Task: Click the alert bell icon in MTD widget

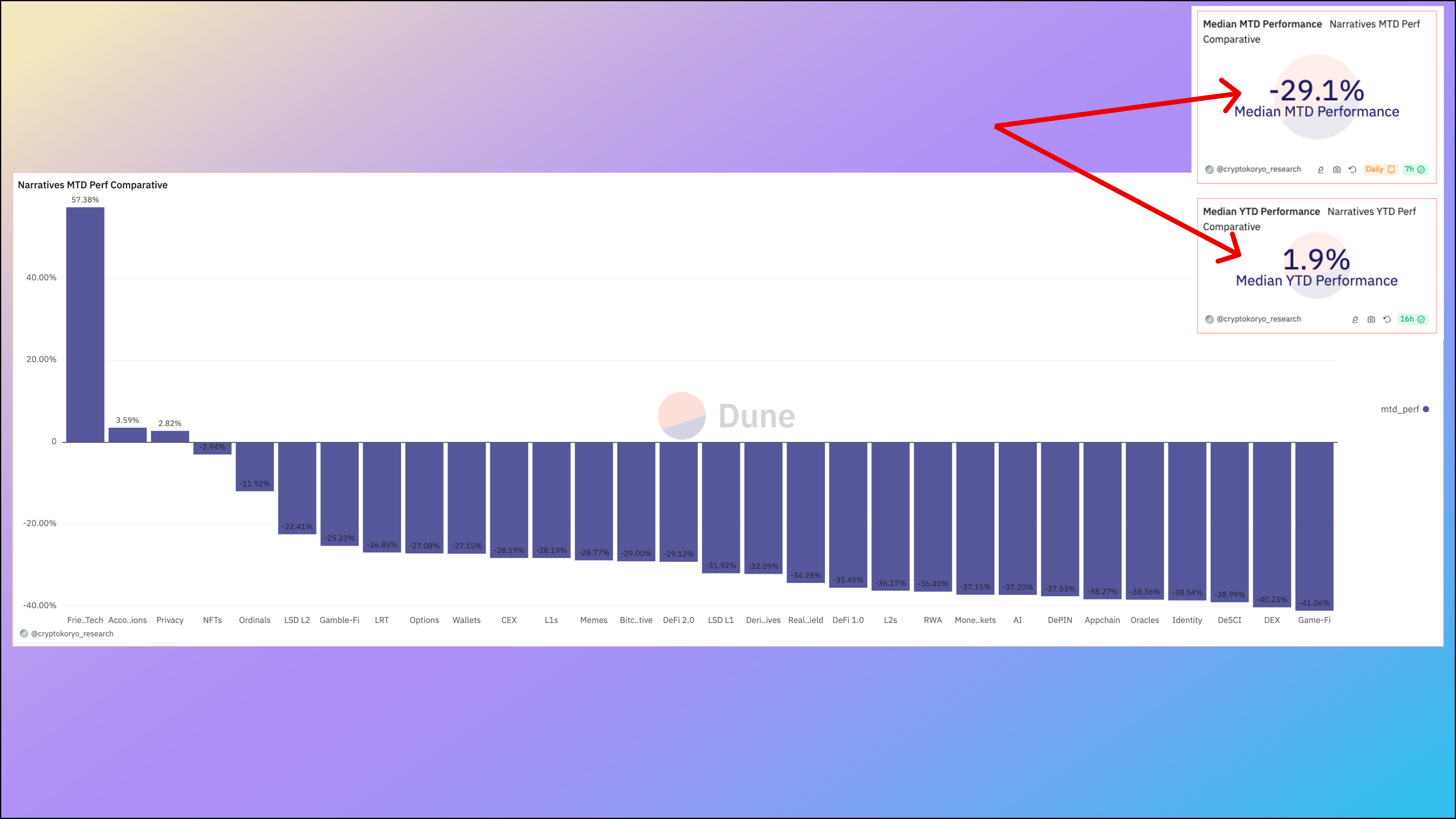Action: (1321, 170)
